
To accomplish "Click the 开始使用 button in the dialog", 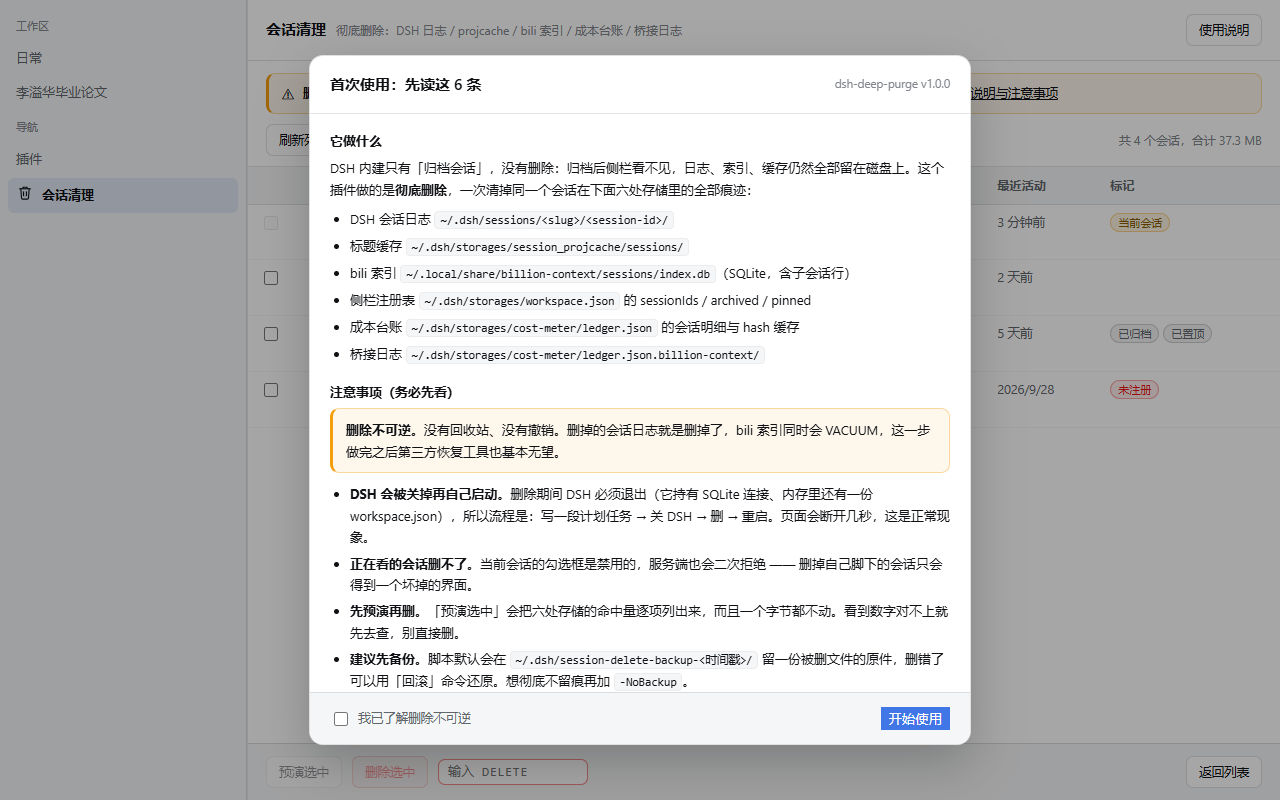I will point(915,719).
